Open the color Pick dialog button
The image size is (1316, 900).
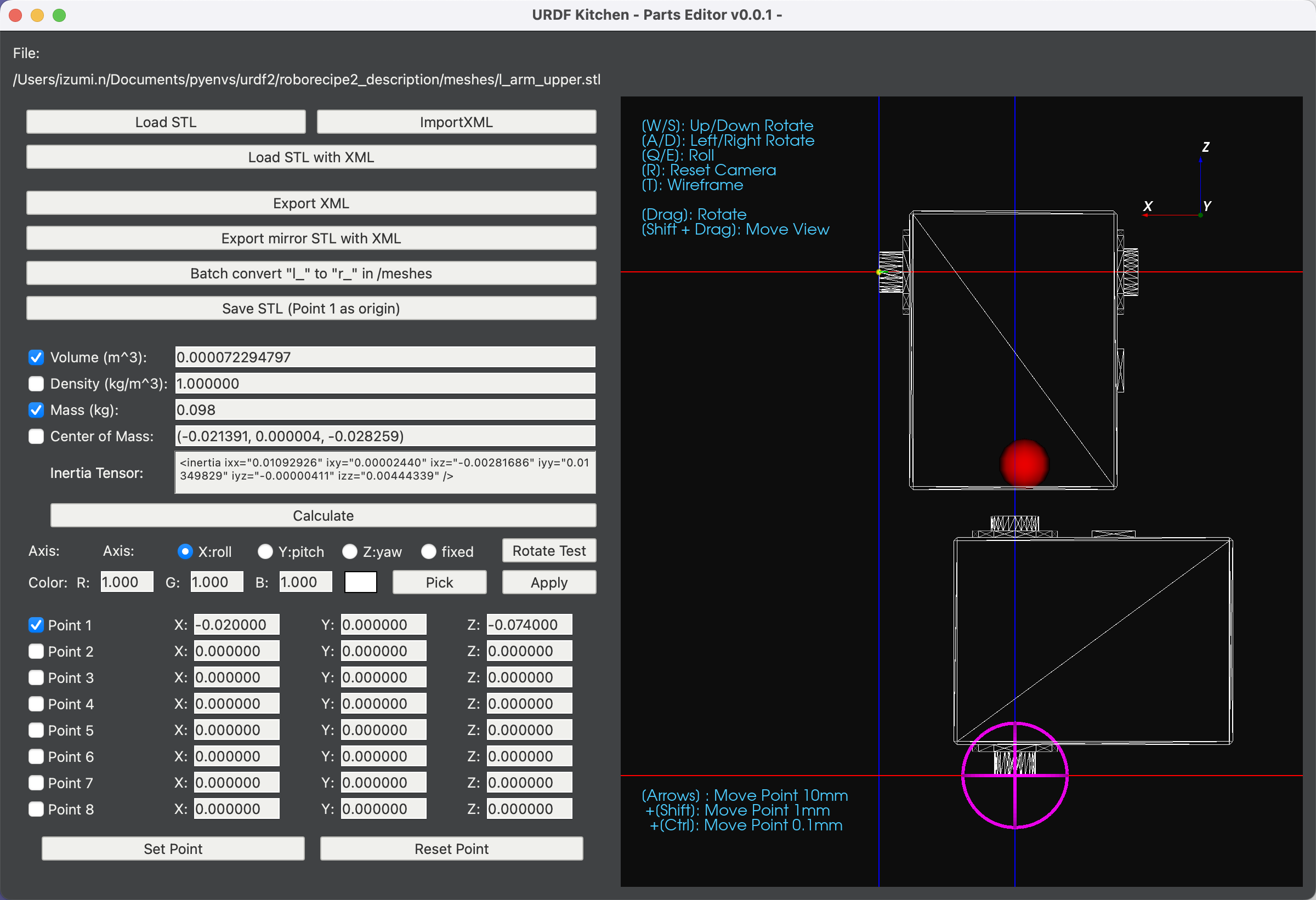pos(439,583)
